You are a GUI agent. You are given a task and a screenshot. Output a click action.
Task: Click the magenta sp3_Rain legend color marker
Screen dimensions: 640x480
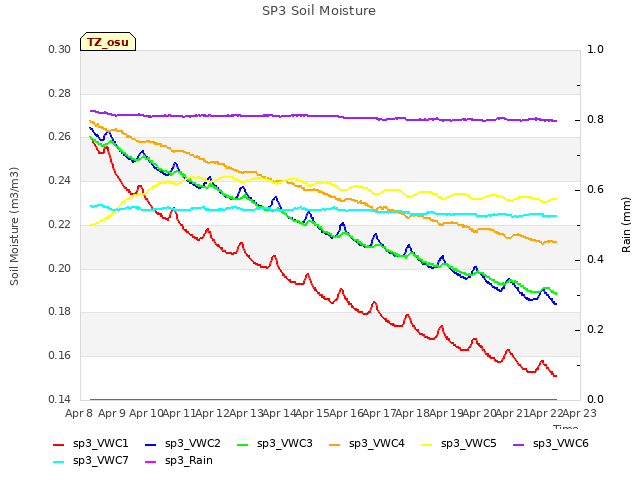(151, 462)
